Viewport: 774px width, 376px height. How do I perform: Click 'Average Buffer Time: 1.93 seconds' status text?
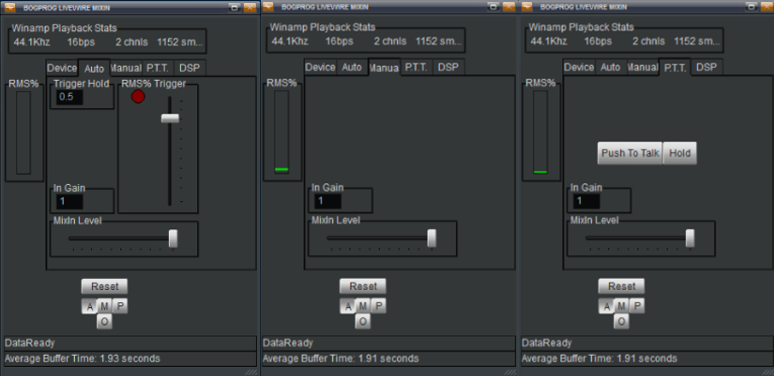pyautogui.click(x=82, y=359)
